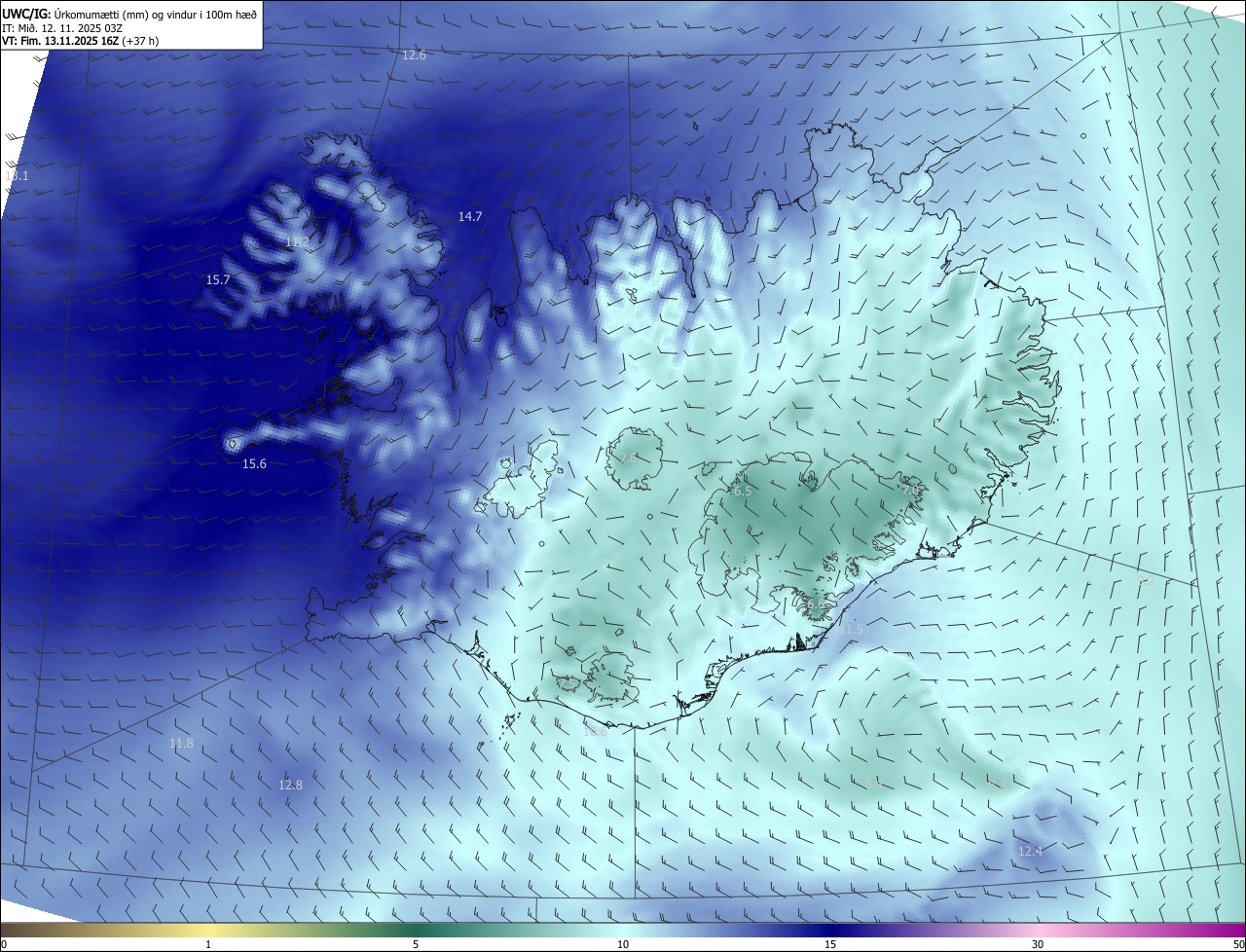The image size is (1246, 952).
Task: Click the 0 tick on color scale
Action: 4,944
